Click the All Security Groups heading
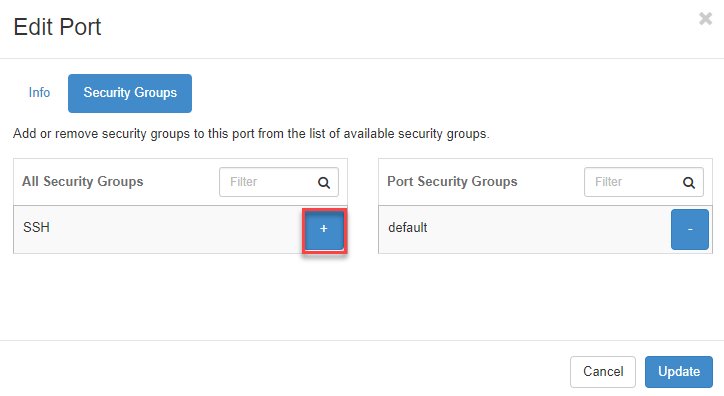724x396 pixels. pos(83,181)
